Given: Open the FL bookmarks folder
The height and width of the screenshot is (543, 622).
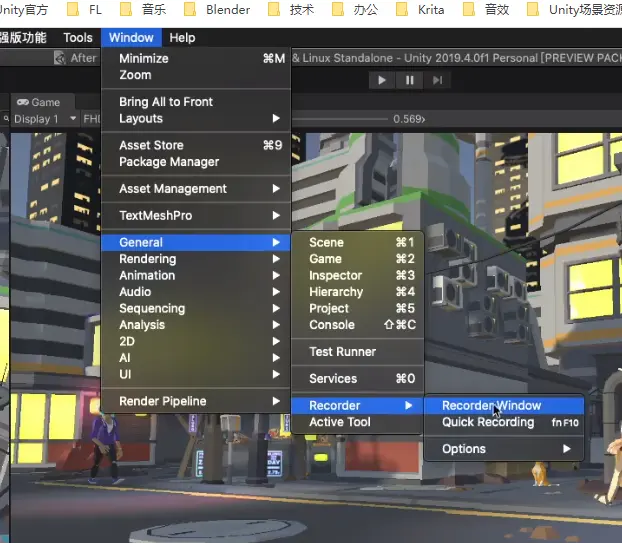Looking at the screenshot, I should tap(84, 10).
